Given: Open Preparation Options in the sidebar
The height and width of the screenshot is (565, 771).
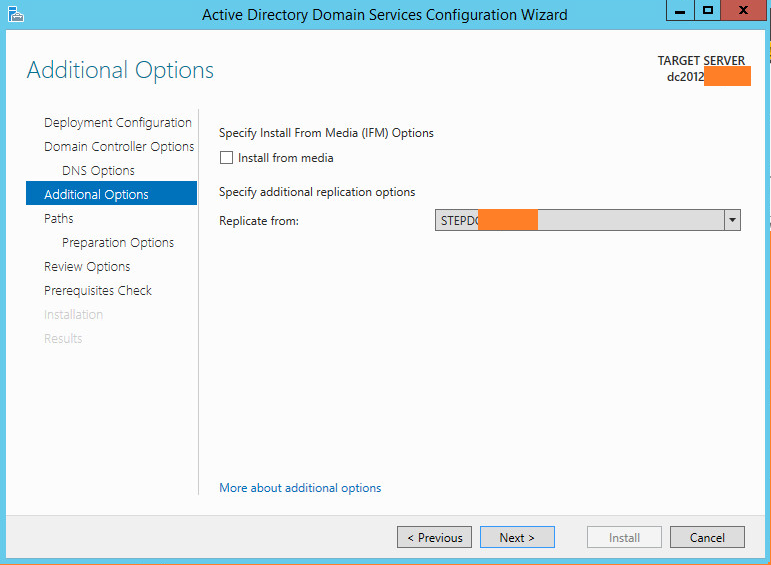Looking at the screenshot, I should click(117, 243).
